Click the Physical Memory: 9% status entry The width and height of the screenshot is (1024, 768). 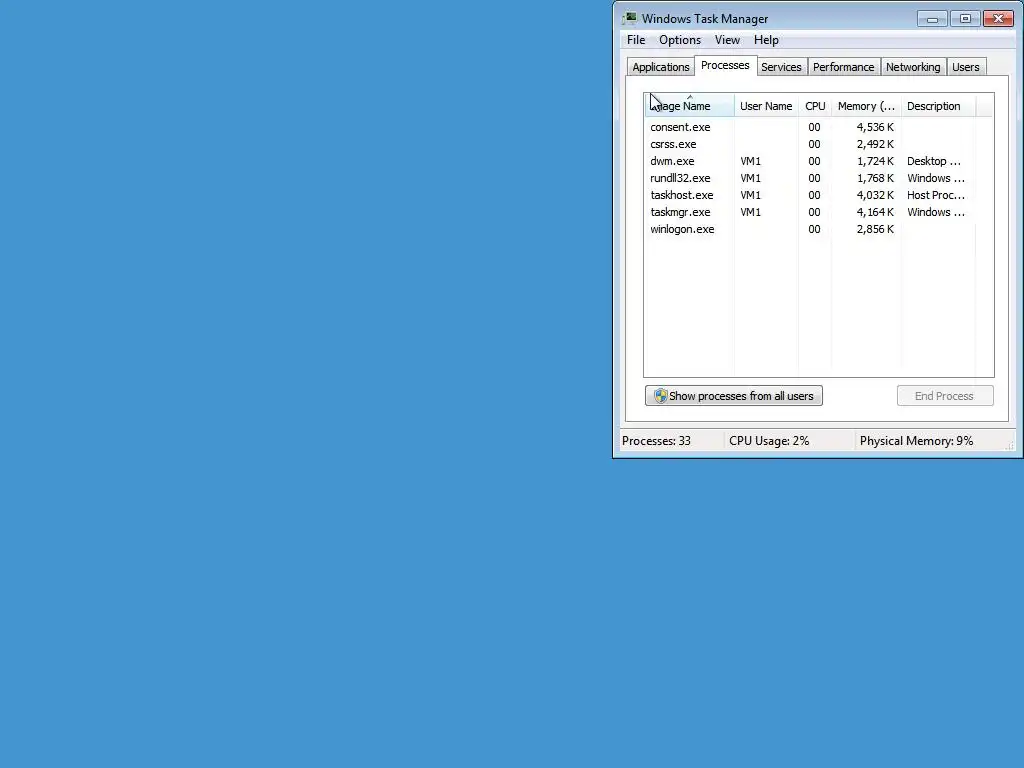coord(916,441)
